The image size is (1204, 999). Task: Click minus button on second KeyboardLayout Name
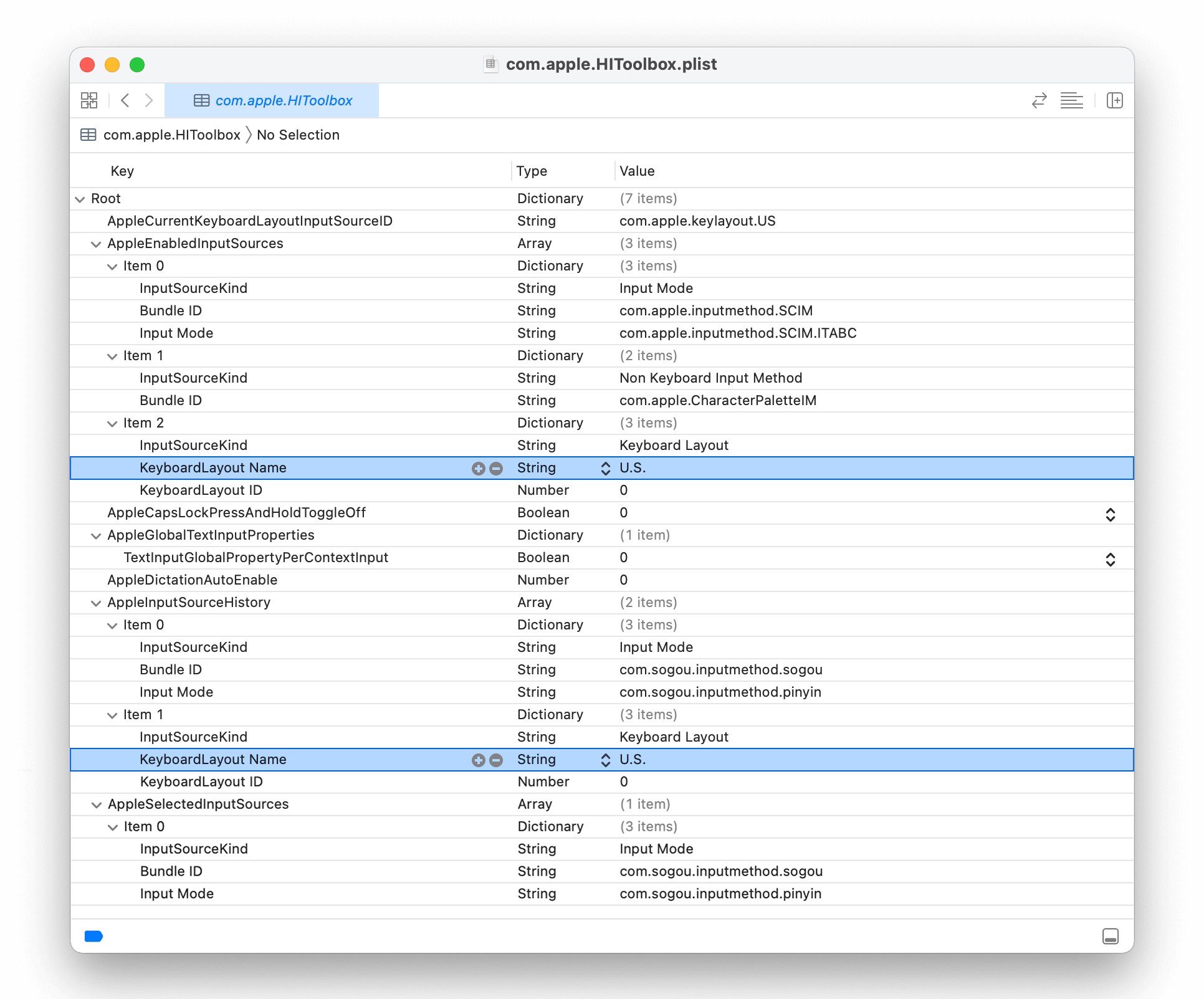[496, 760]
